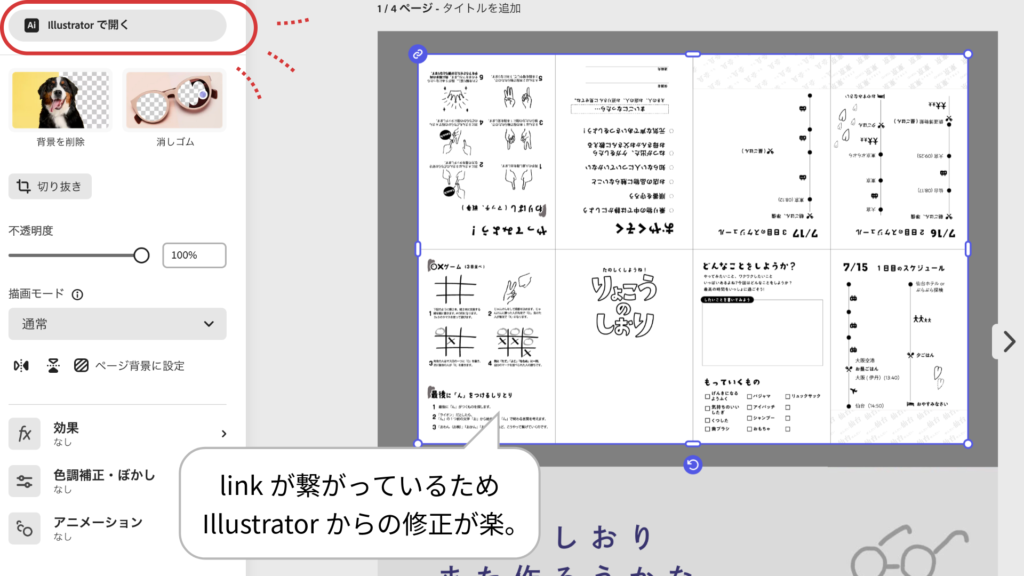Click the rotate handle below the image

click(692, 464)
